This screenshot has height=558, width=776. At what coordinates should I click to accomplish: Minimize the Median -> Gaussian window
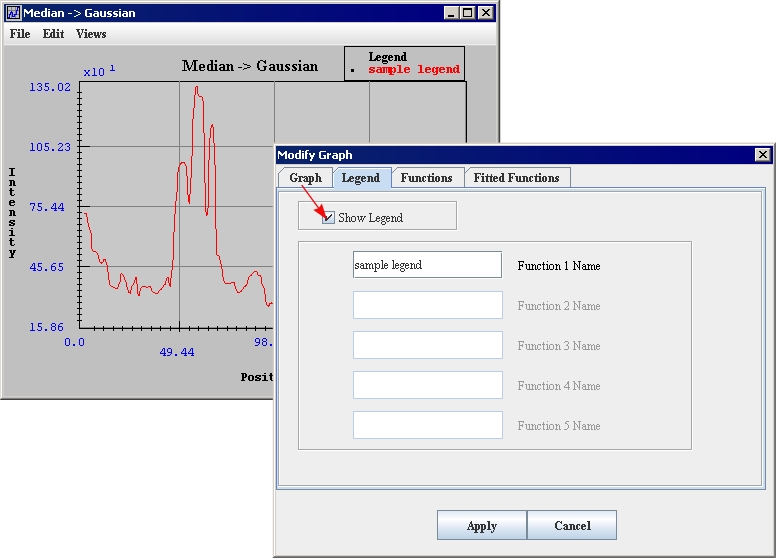[x=450, y=13]
